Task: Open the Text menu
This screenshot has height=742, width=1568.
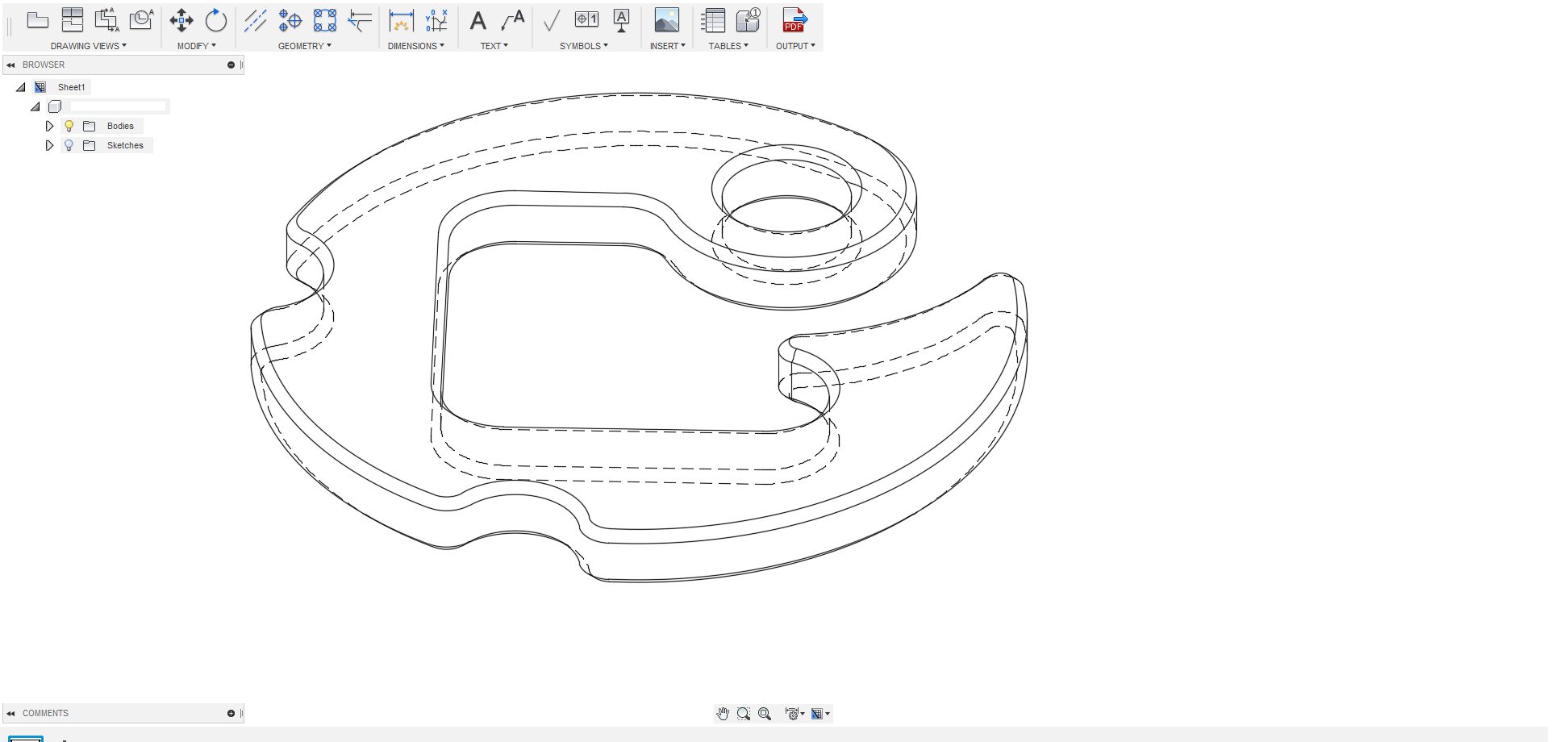Action: click(494, 46)
